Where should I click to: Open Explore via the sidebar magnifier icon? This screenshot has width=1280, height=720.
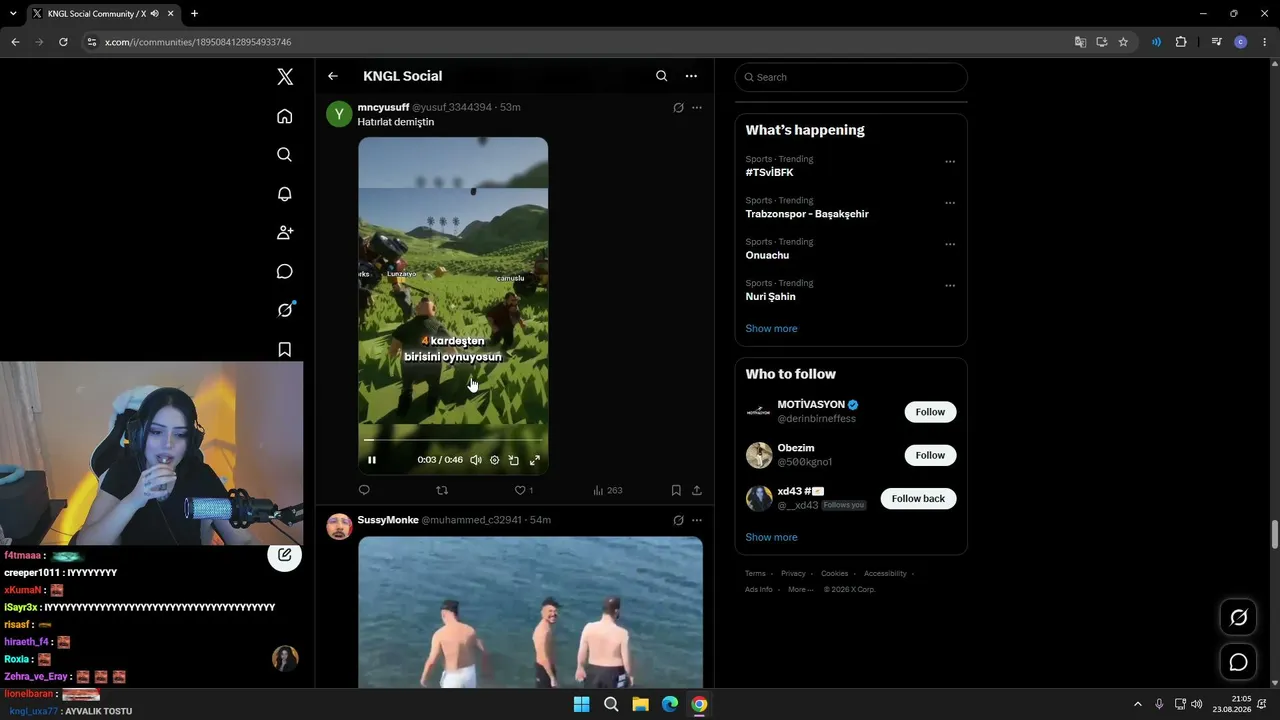(285, 155)
